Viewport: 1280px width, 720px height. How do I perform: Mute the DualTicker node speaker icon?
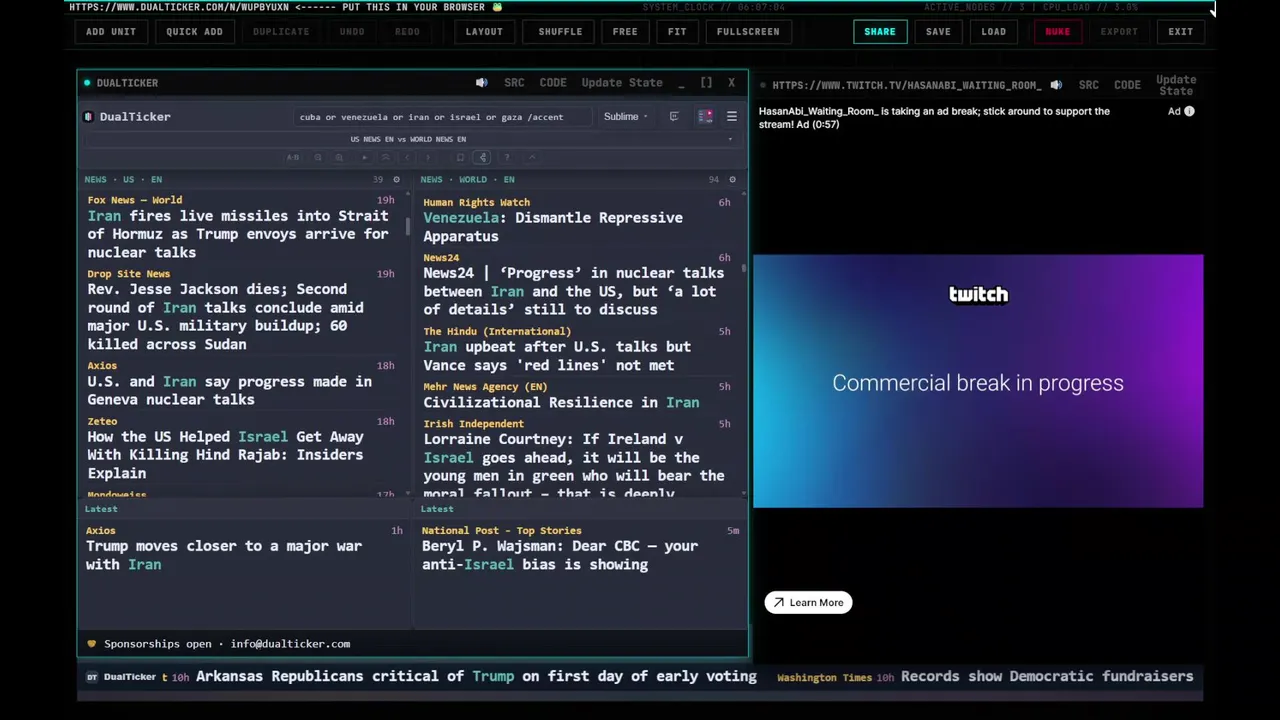(x=482, y=83)
